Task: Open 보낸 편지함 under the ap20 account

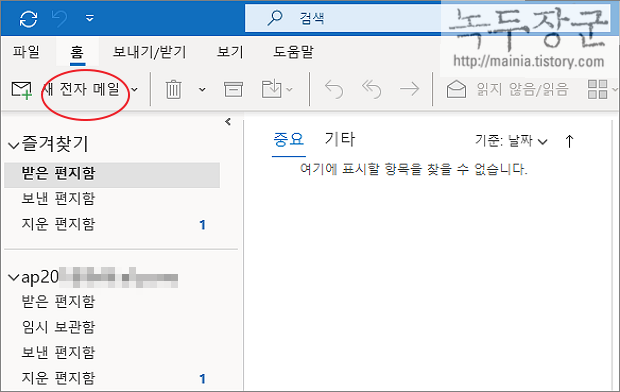Action: (x=58, y=352)
